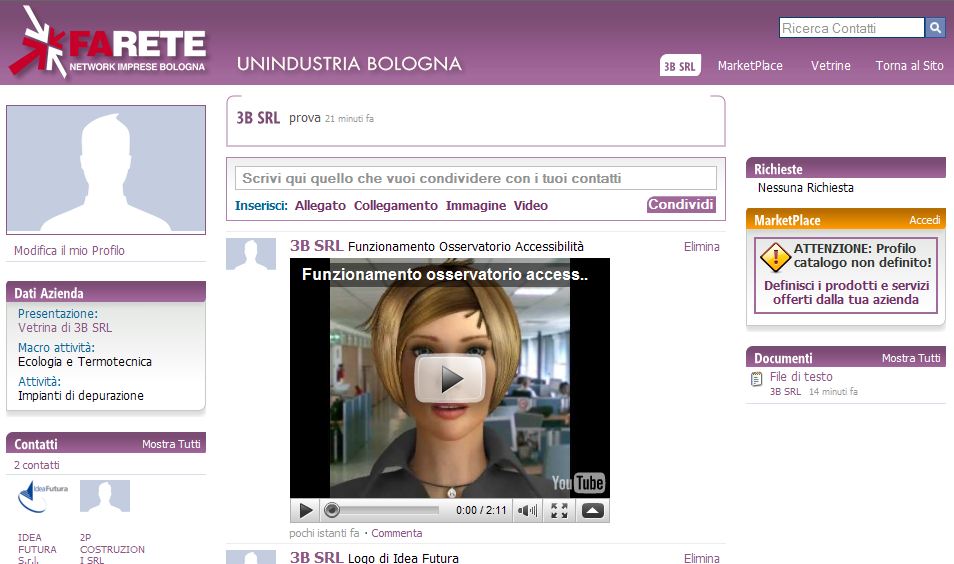
Task: Click the avatar beside the Funzionamento Osservatorio post
Action: [x=251, y=254]
